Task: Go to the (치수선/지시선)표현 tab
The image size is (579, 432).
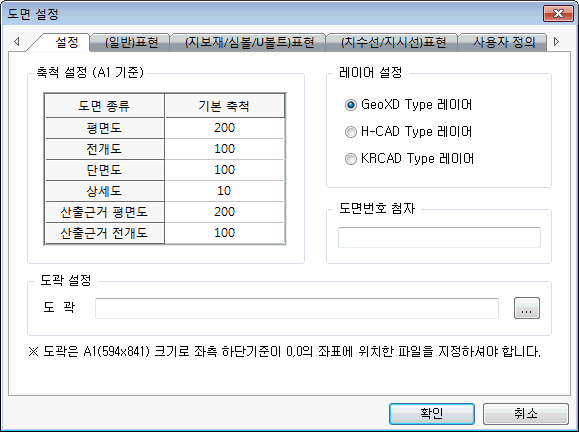Action: click(x=393, y=42)
